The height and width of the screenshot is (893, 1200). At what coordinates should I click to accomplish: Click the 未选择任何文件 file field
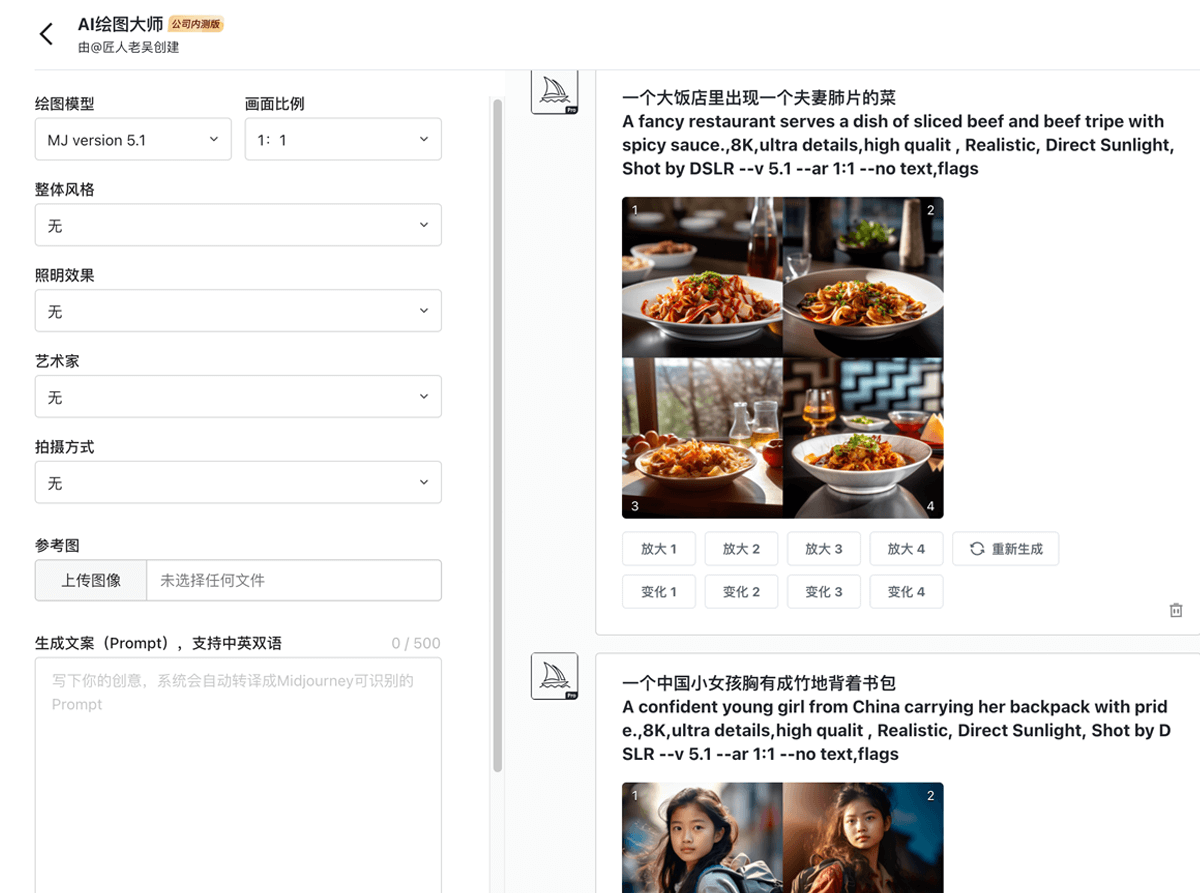[x=294, y=580]
